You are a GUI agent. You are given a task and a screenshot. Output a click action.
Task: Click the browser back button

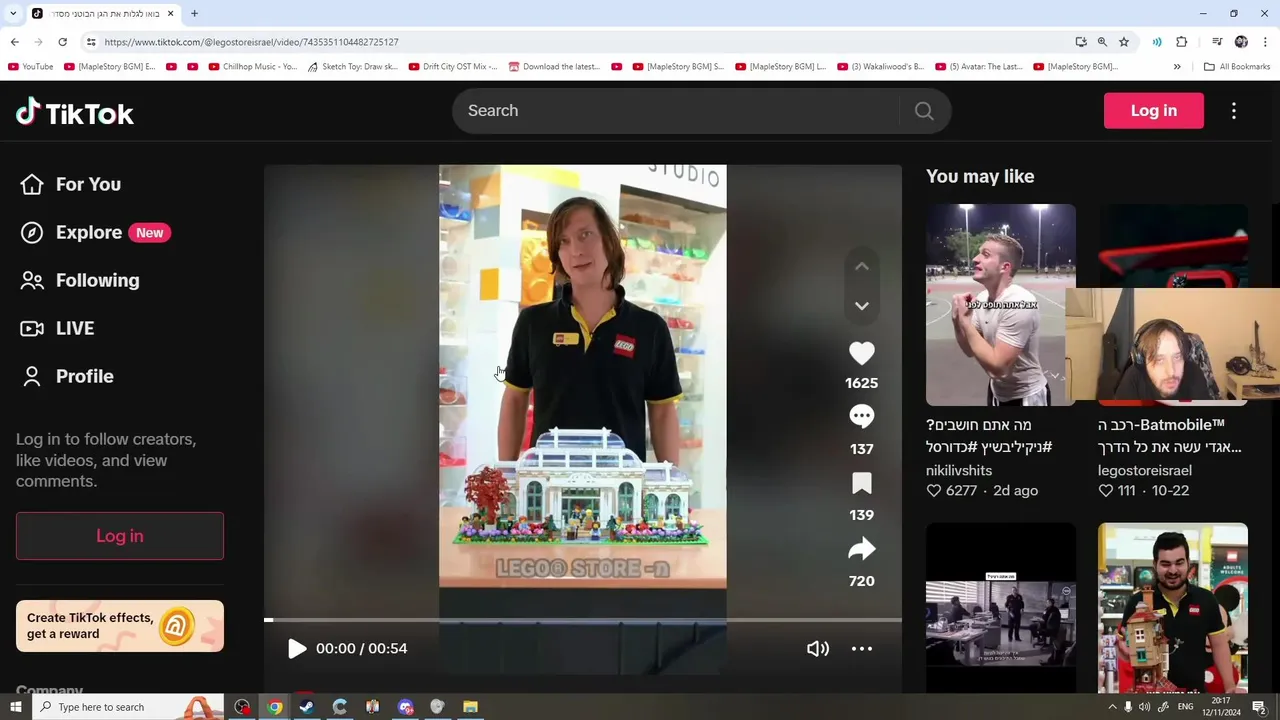pos(14,42)
